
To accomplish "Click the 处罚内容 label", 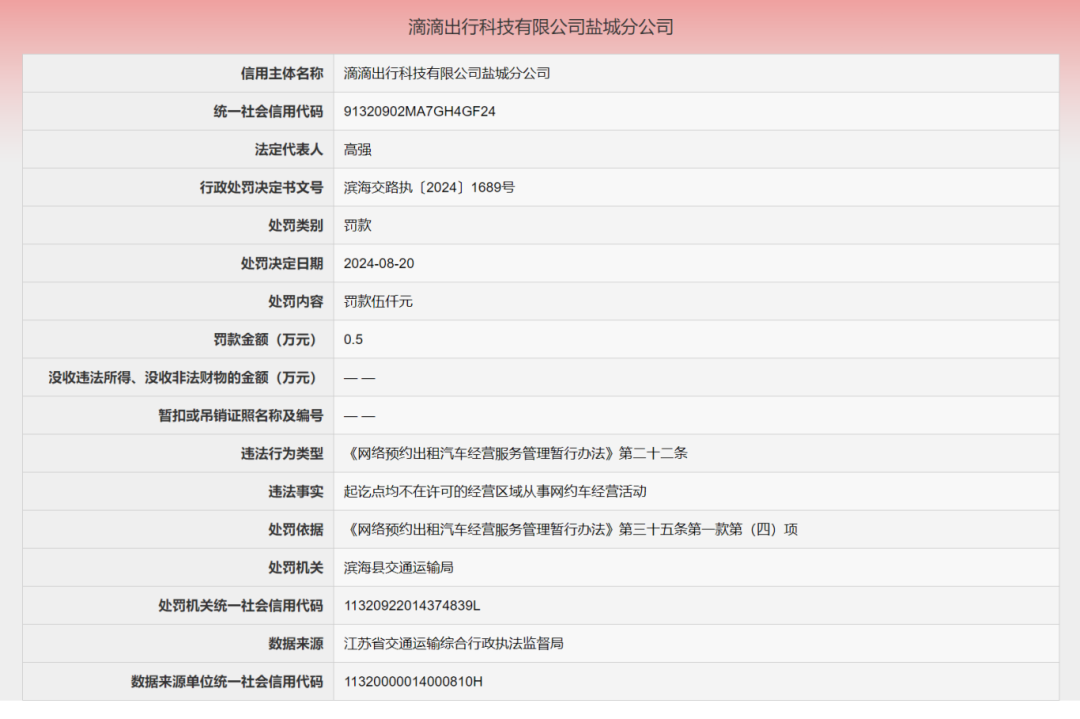I will coord(295,302).
